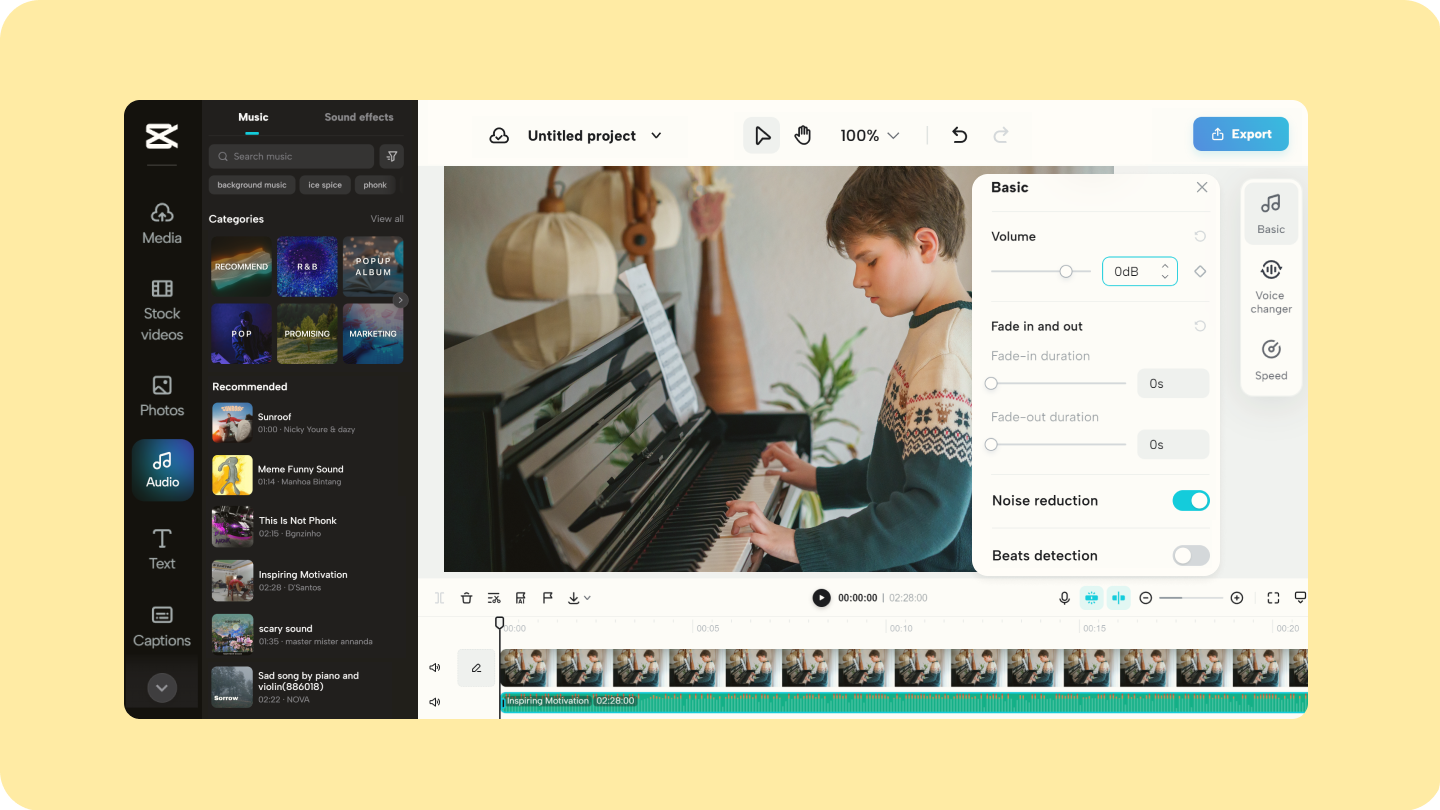Toggle the timeline preview axis button
The height and width of the screenshot is (810, 1440).
tap(1118, 598)
